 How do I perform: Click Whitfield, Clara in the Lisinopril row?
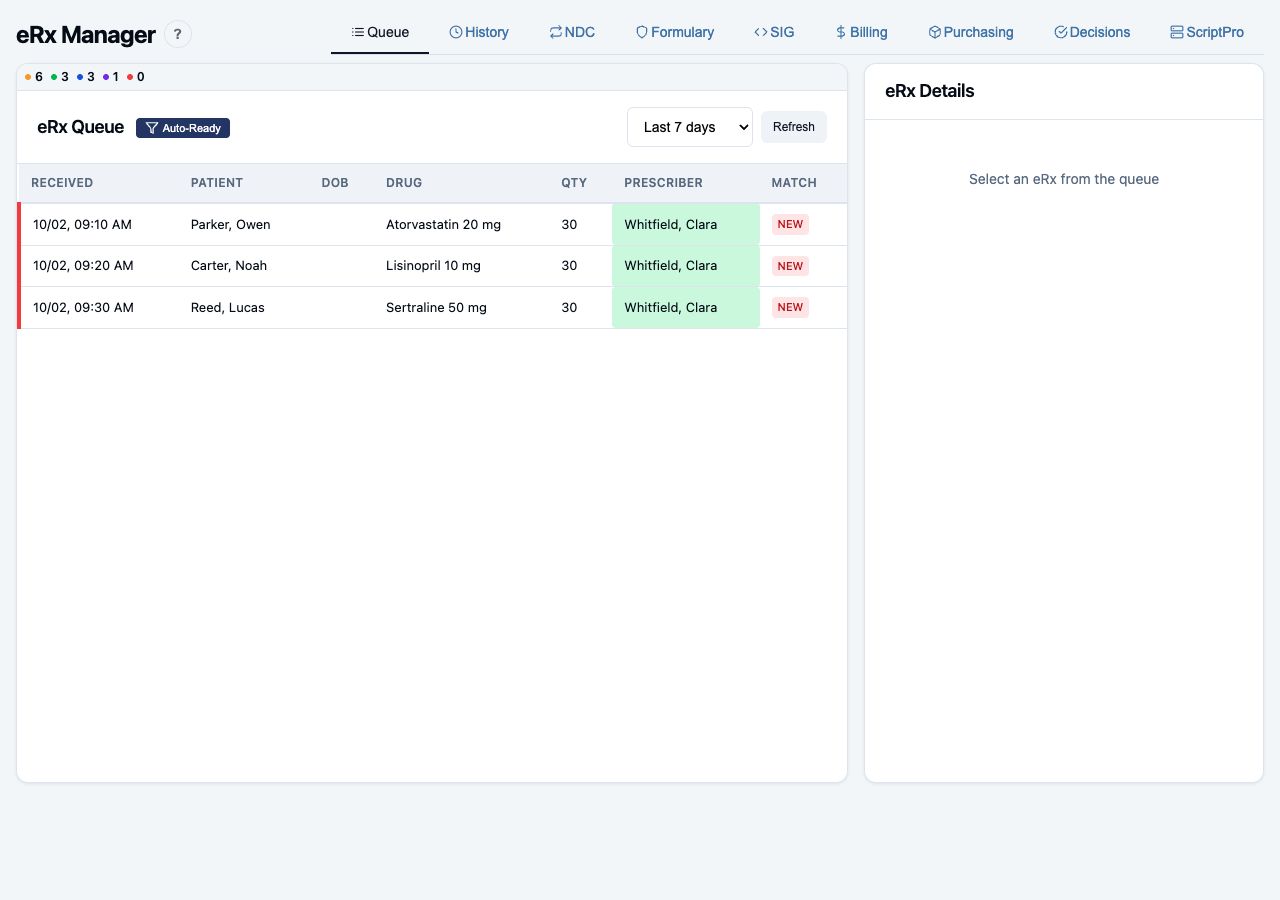tap(686, 266)
